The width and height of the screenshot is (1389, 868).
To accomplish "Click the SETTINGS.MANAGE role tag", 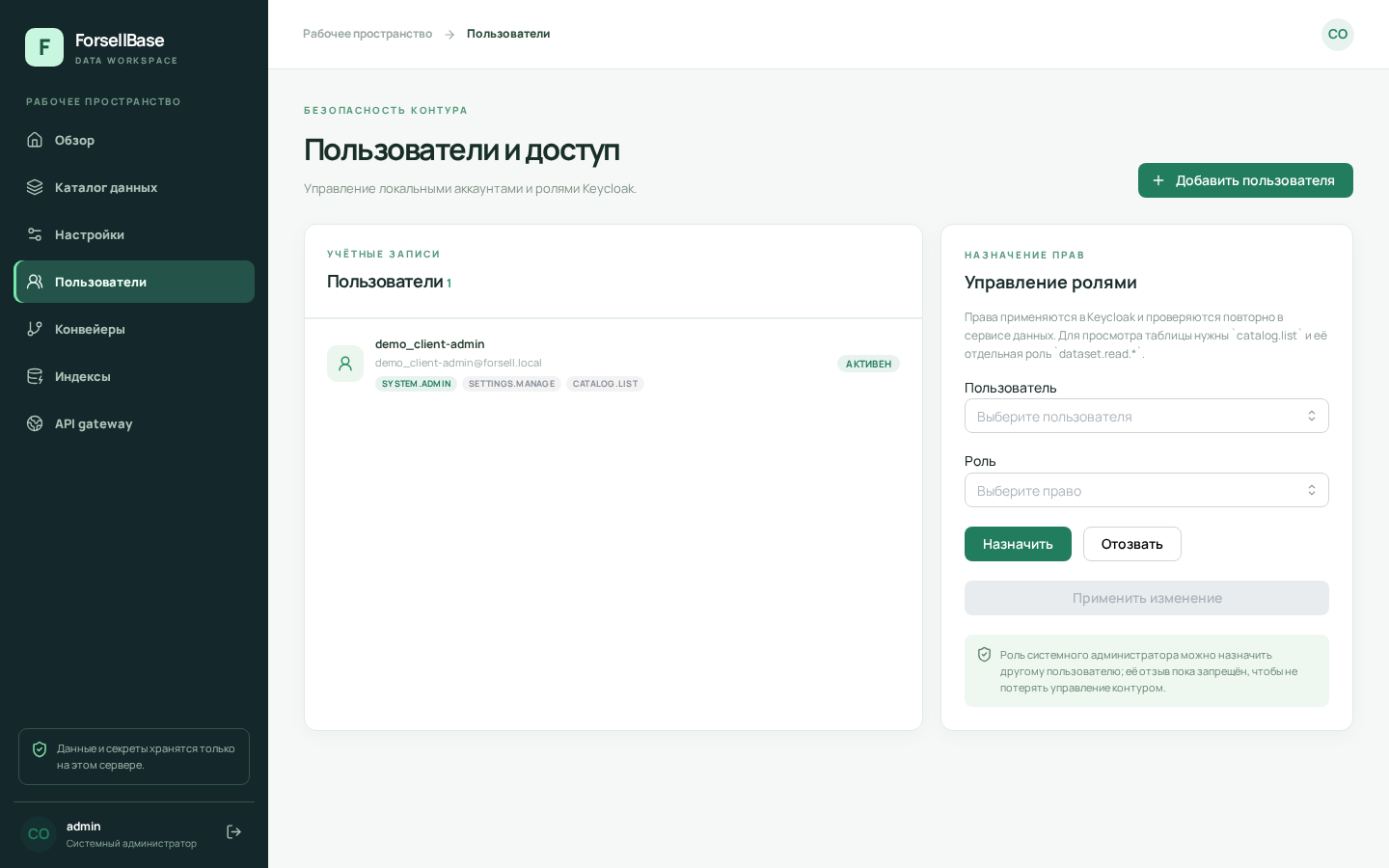I will click(512, 384).
